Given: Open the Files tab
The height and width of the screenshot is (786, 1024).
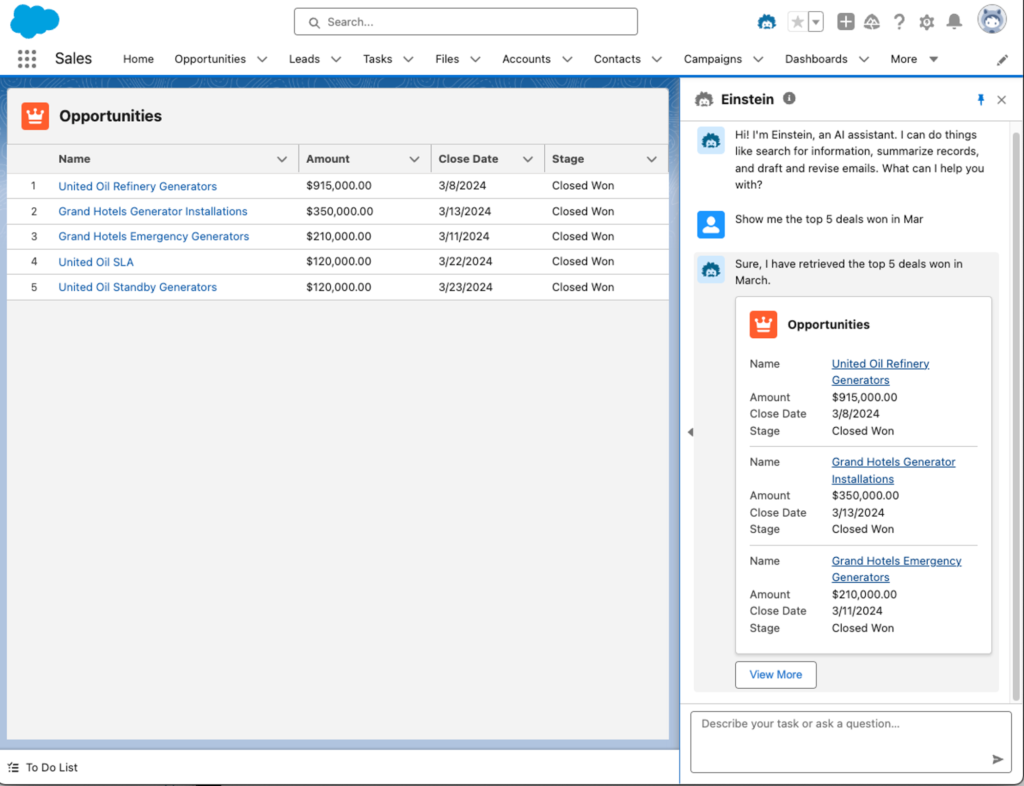Looking at the screenshot, I should (x=447, y=59).
